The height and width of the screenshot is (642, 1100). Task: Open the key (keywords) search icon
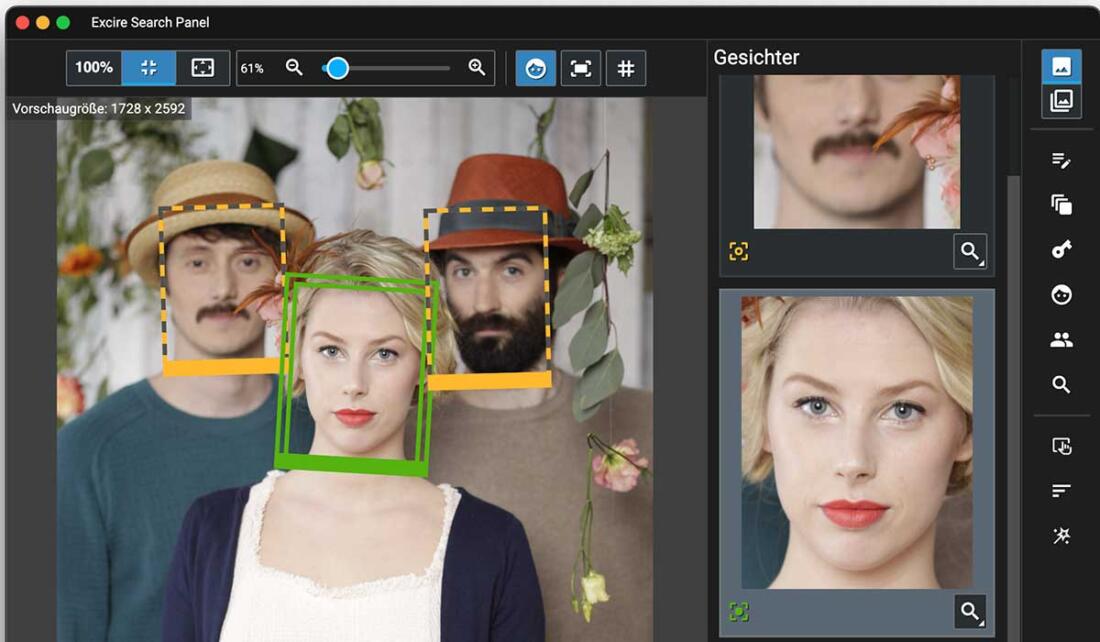tap(1061, 250)
